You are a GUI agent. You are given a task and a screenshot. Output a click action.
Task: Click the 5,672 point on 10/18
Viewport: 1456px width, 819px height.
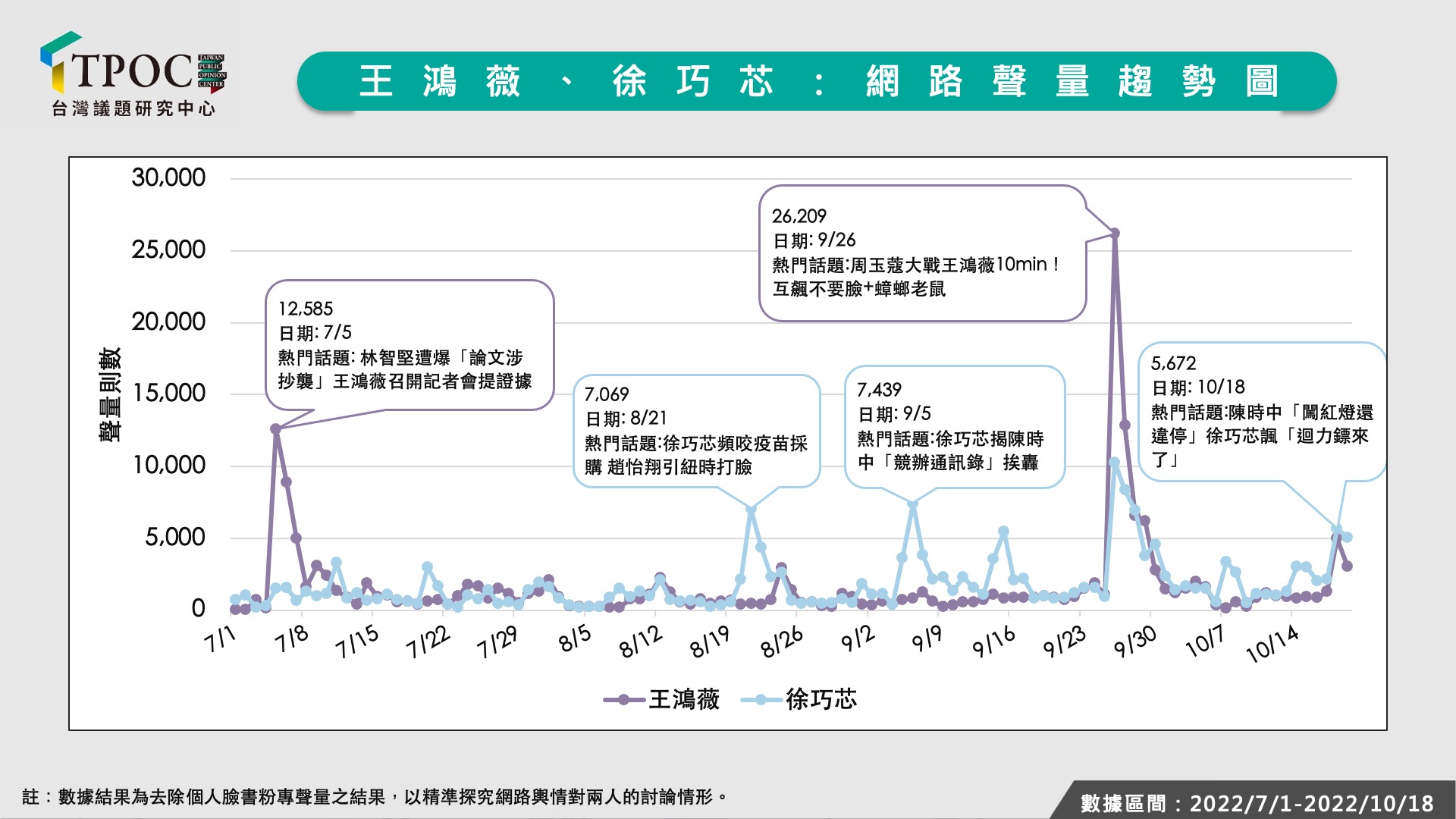[1336, 529]
